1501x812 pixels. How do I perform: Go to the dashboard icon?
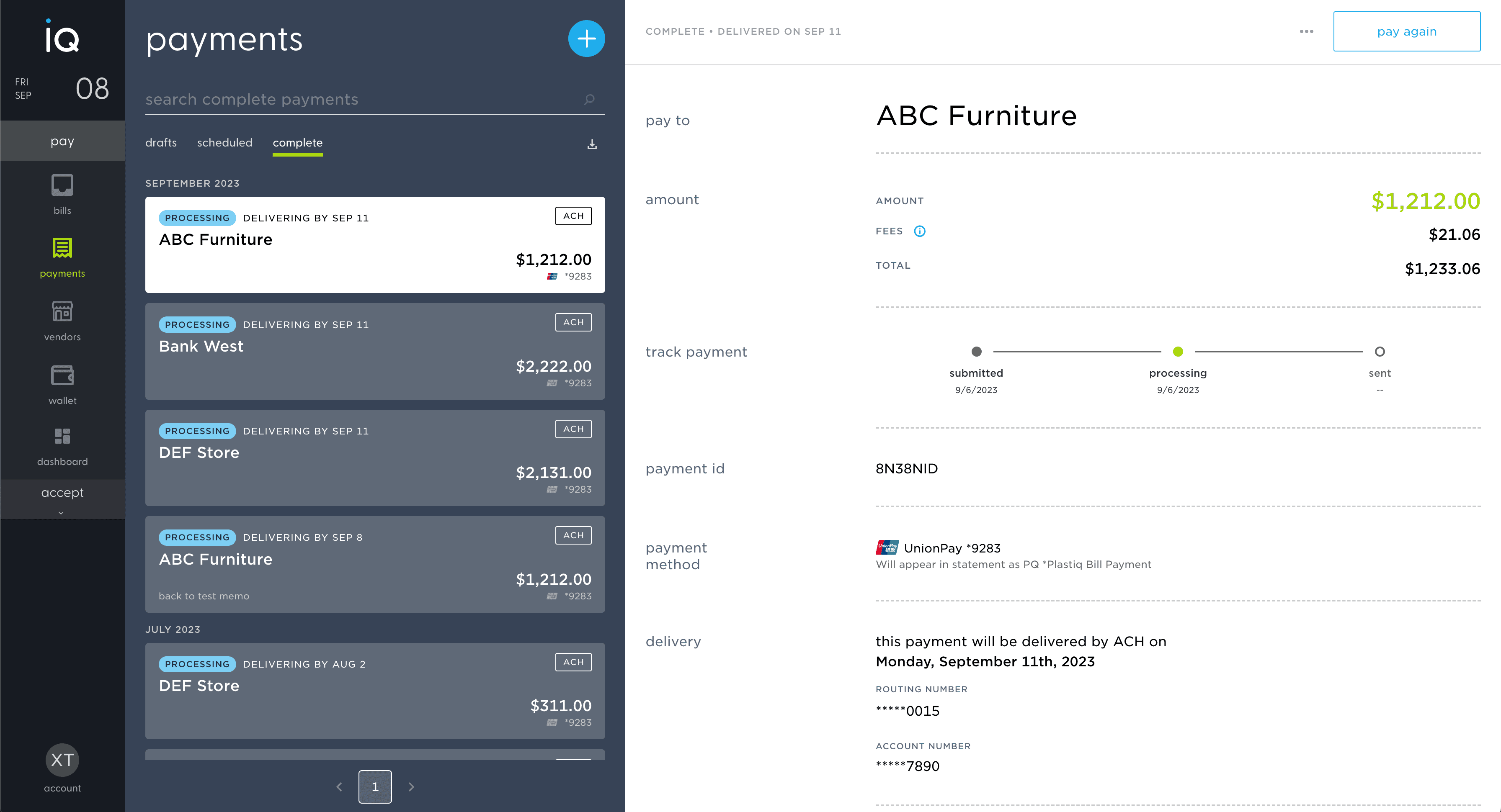point(62,436)
